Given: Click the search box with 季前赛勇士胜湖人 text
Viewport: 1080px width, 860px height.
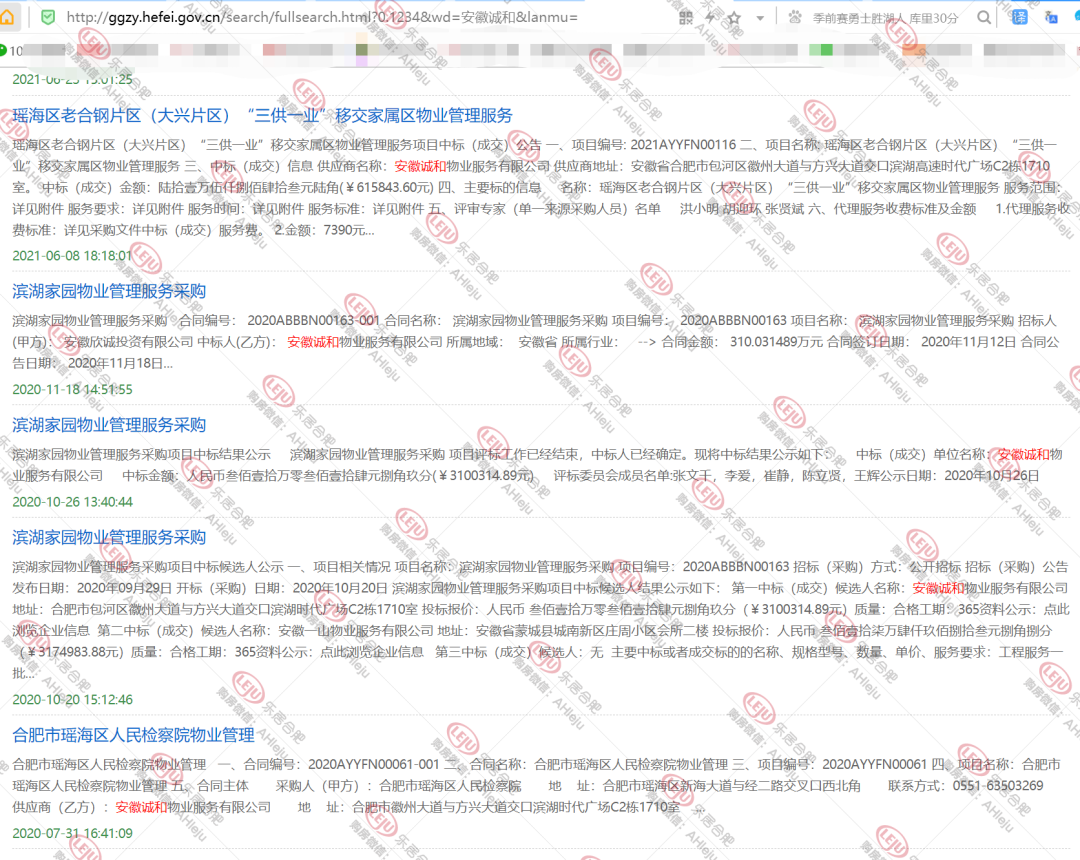Looking at the screenshot, I should pos(885,19).
